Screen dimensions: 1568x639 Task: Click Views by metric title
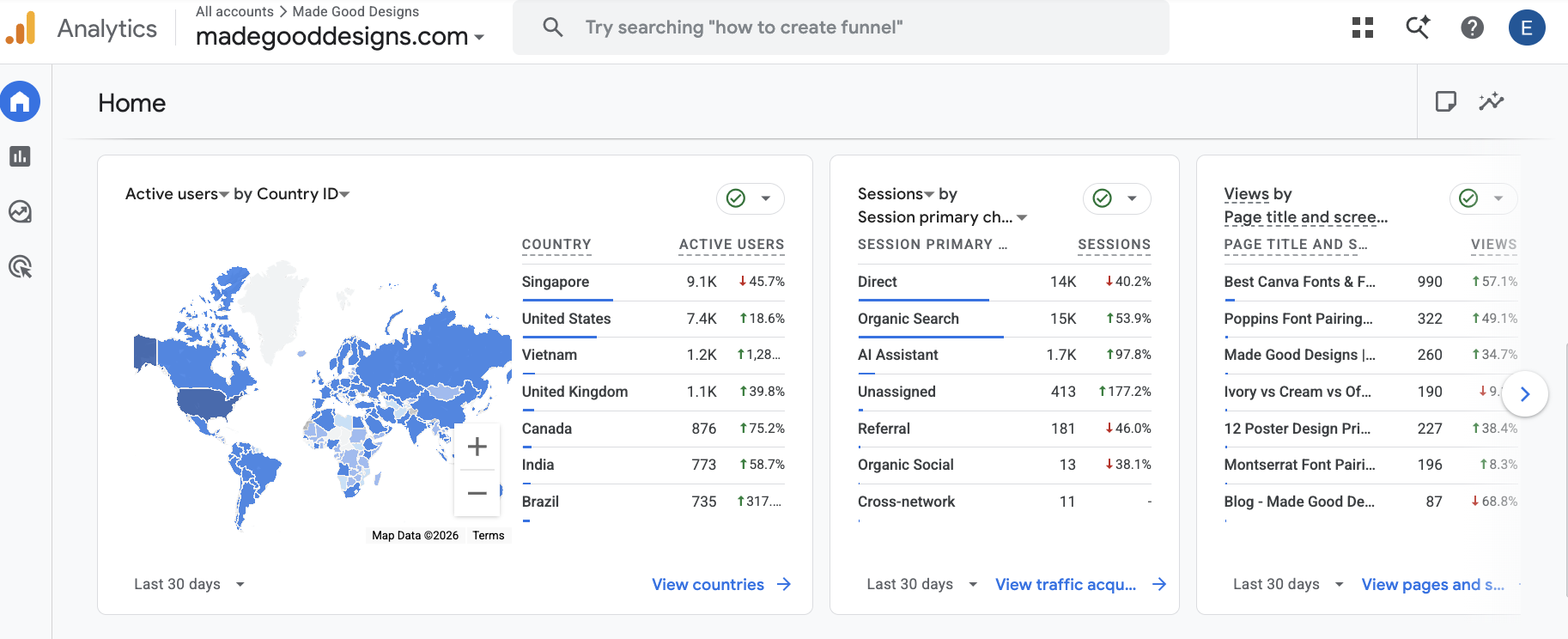coord(1247,194)
